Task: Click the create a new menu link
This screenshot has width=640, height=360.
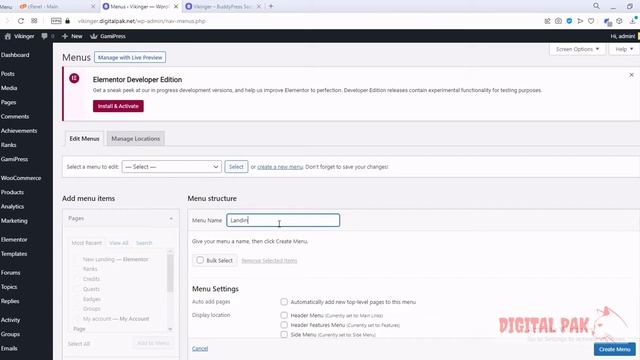Action: [280, 167]
